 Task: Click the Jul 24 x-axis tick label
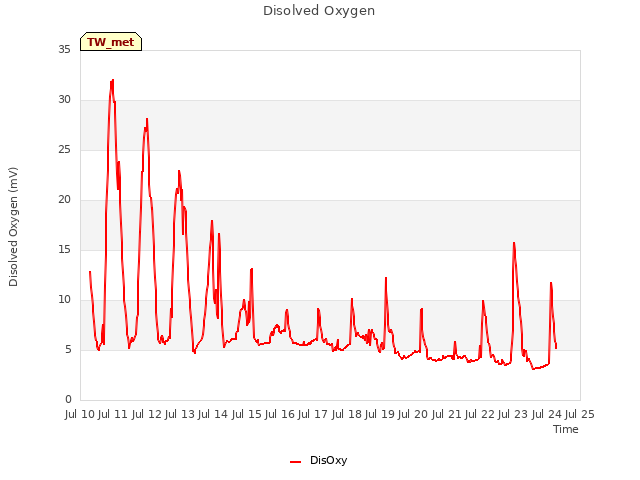click(547, 414)
